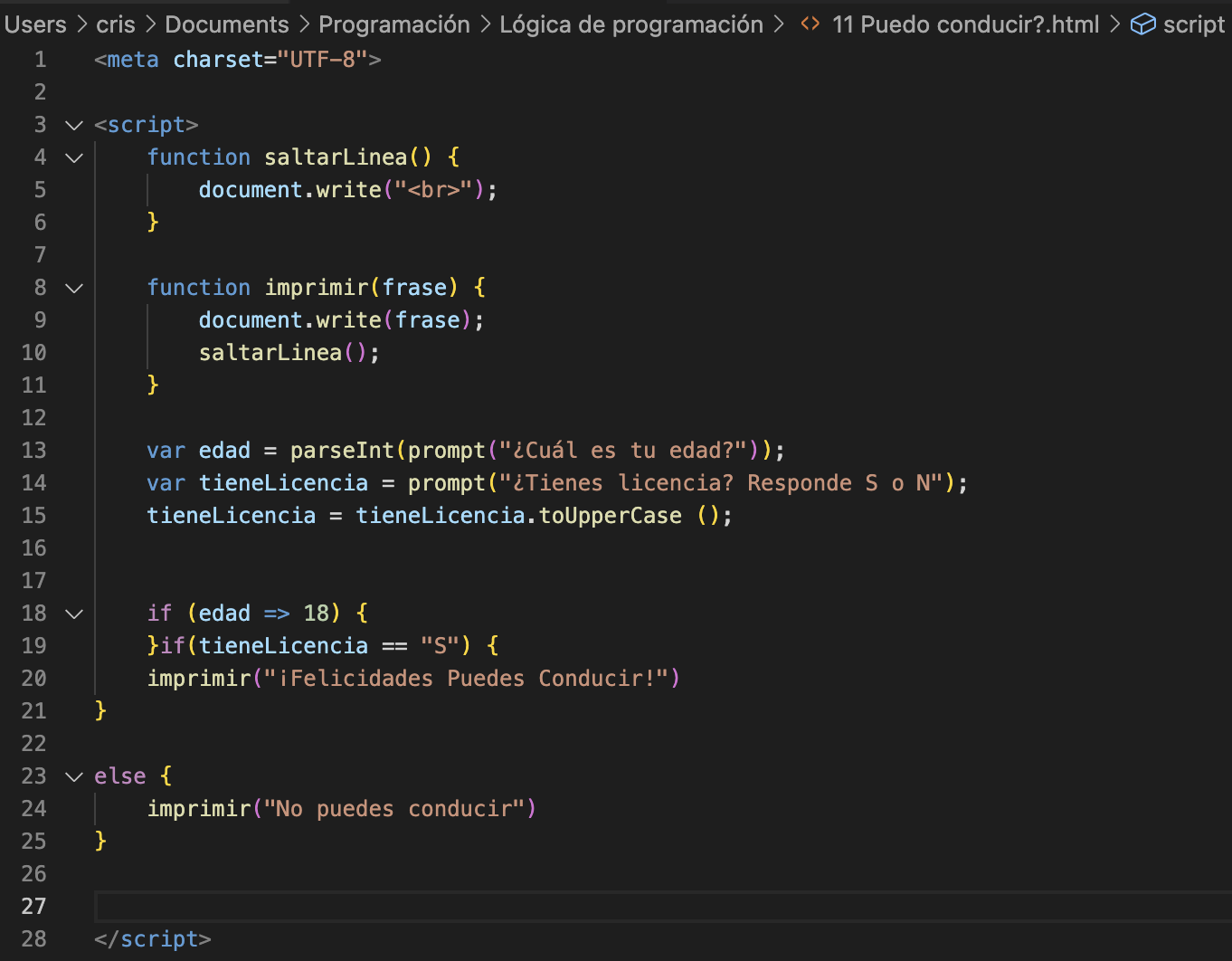Click the "<br>" string on line 5
The height and width of the screenshot is (961, 1232).
[433, 190]
